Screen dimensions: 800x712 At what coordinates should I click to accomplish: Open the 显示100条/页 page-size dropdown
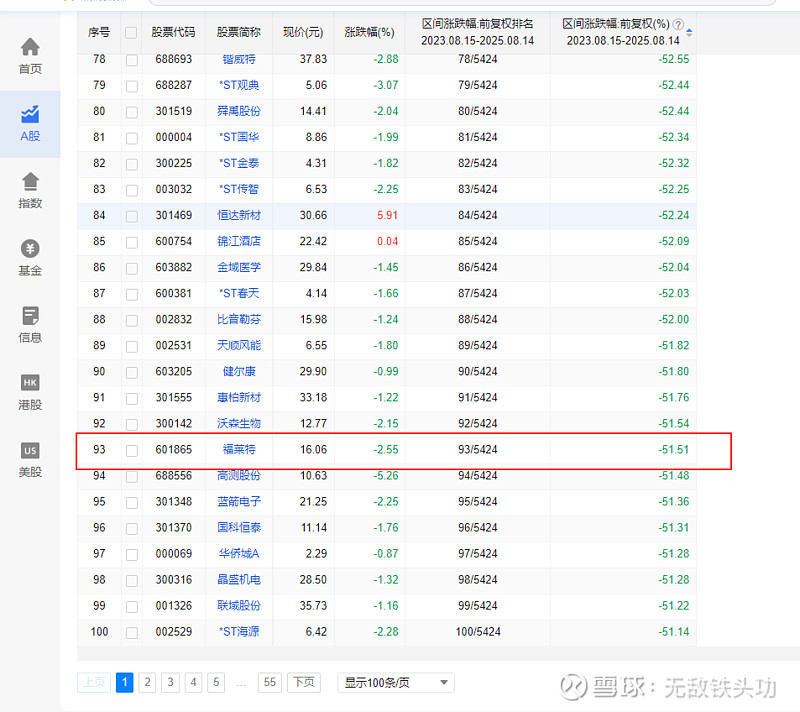[x=396, y=682]
